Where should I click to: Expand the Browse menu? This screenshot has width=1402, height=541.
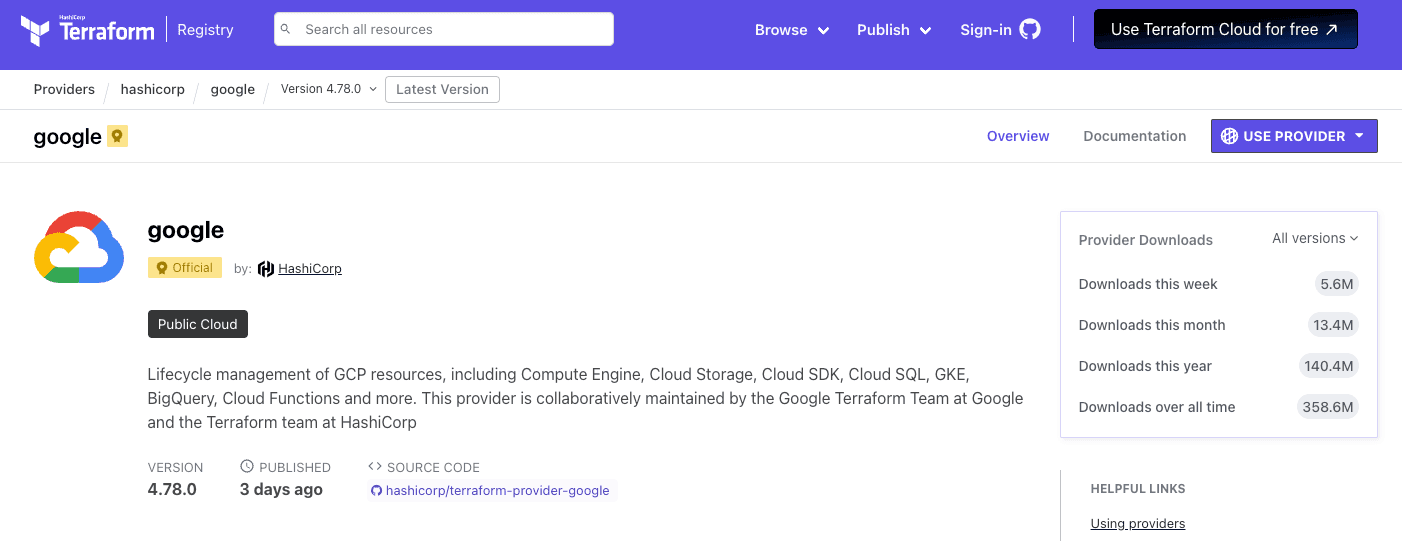tap(792, 30)
